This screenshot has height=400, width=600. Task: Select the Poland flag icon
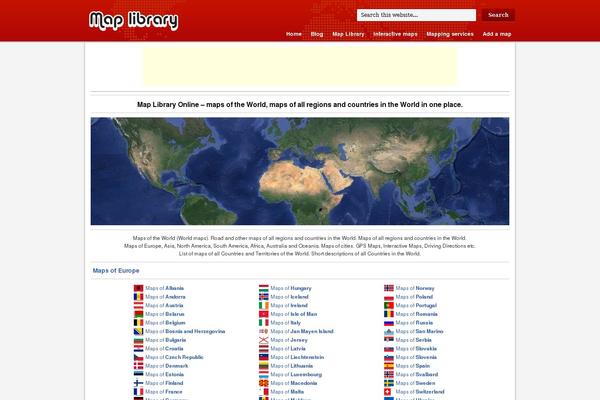[x=389, y=297]
